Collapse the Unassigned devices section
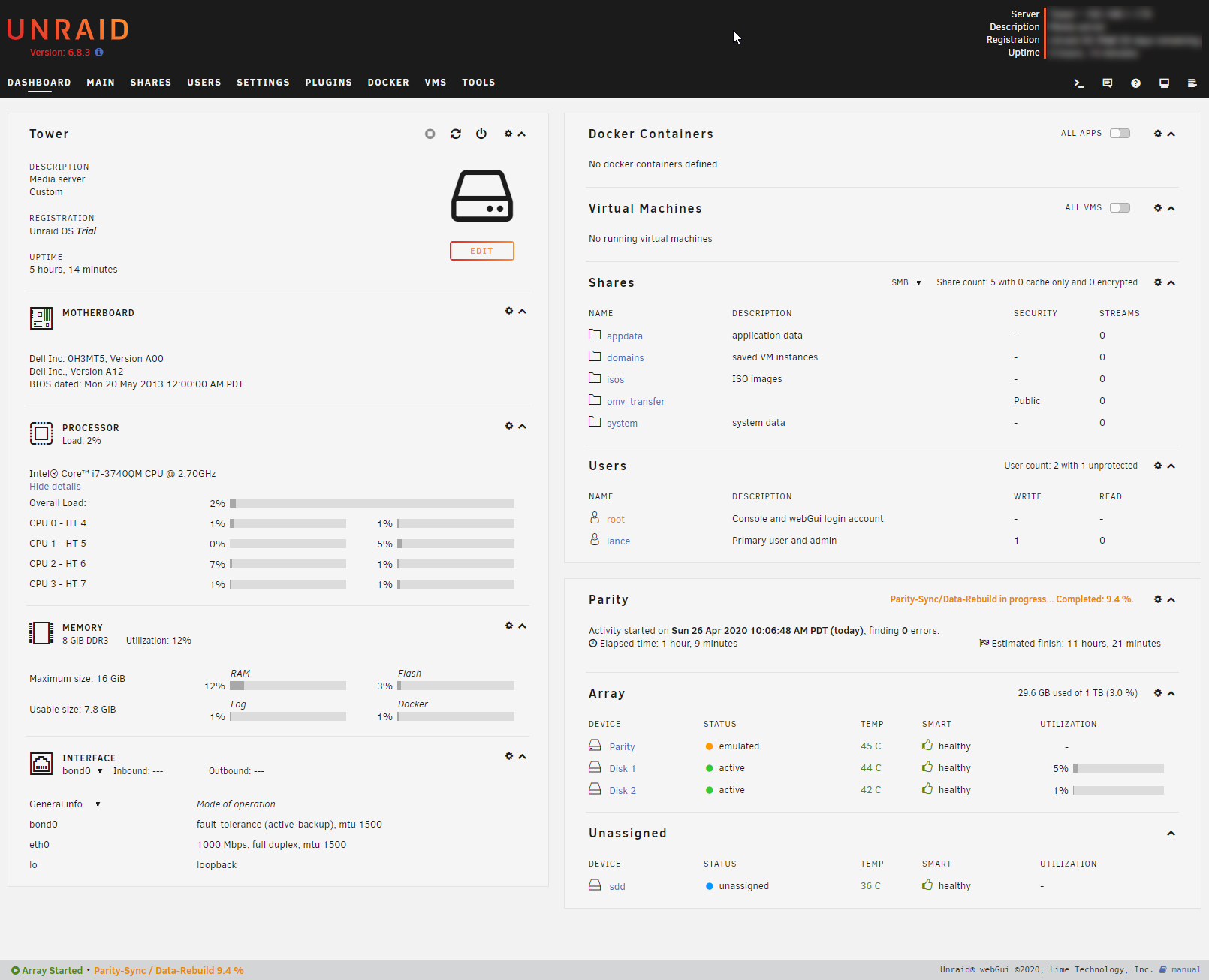This screenshot has width=1209, height=980. [x=1171, y=834]
